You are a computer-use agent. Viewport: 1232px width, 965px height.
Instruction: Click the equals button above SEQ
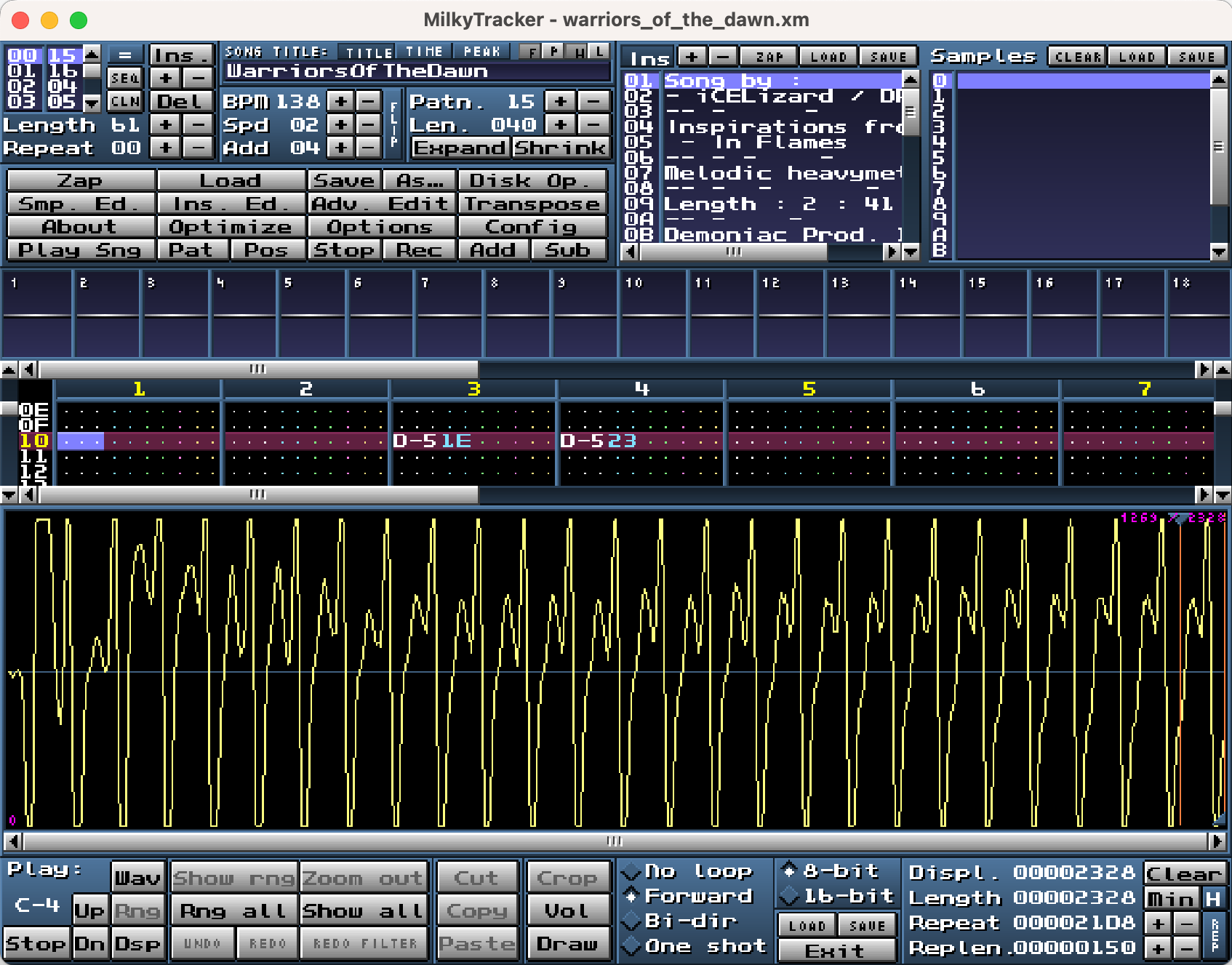(125, 55)
